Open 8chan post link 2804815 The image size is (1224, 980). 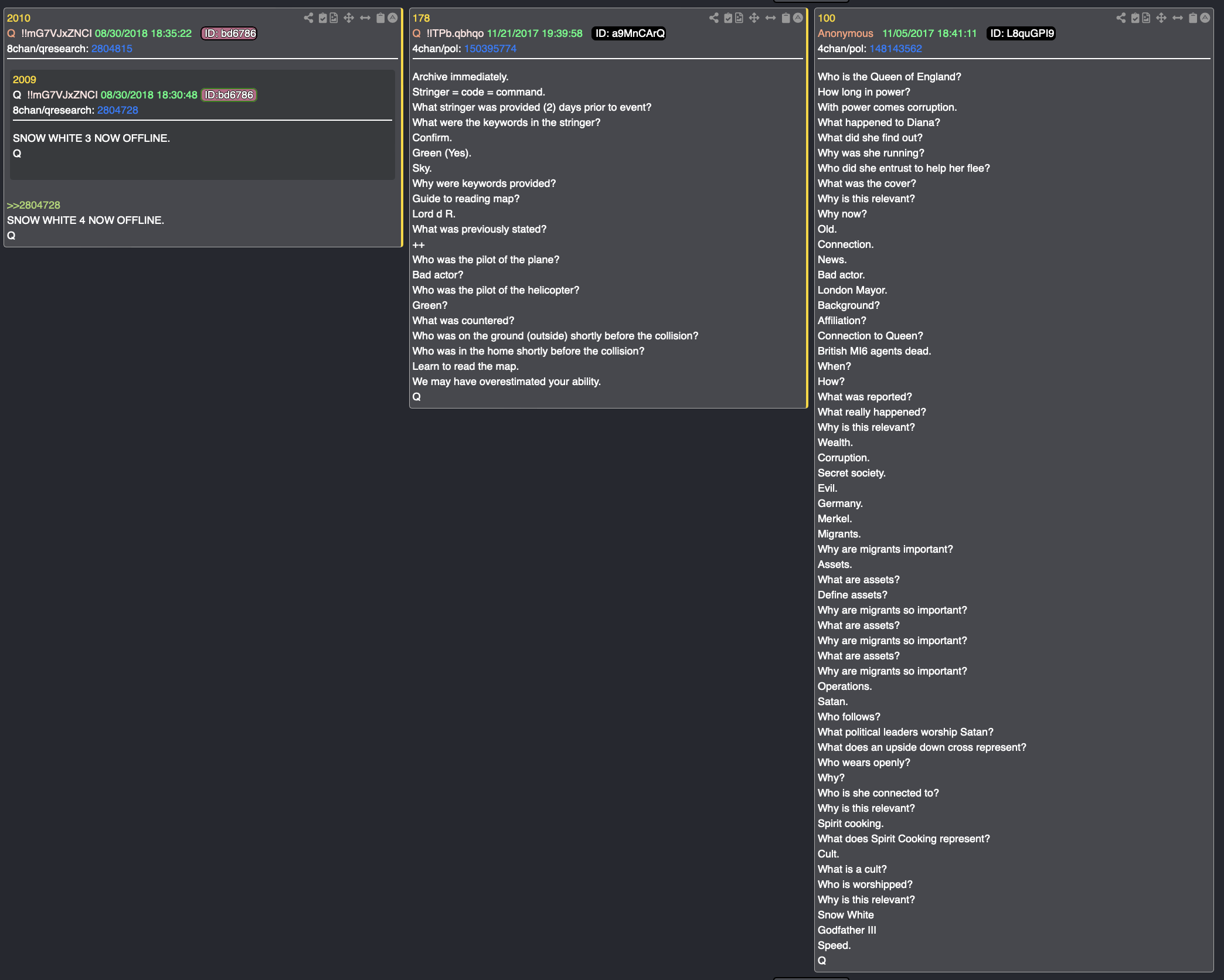tap(111, 49)
